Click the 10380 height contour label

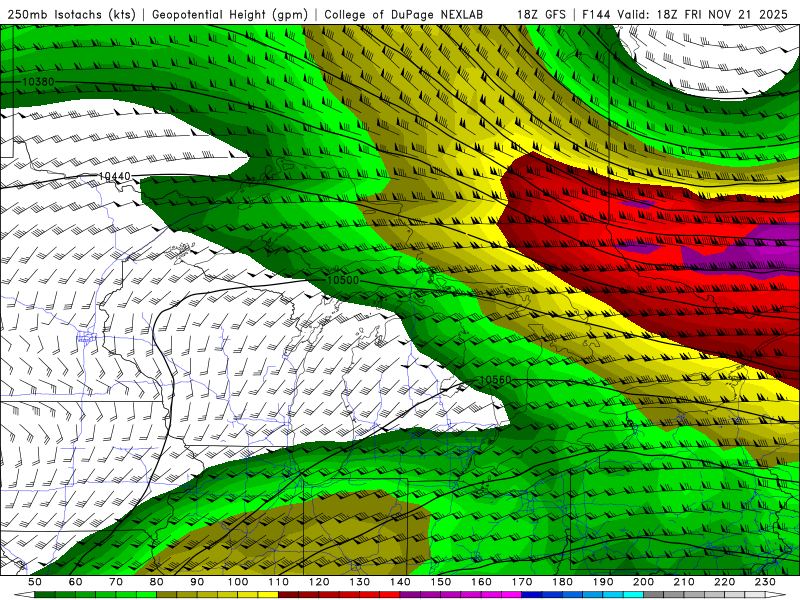tap(38, 82)
